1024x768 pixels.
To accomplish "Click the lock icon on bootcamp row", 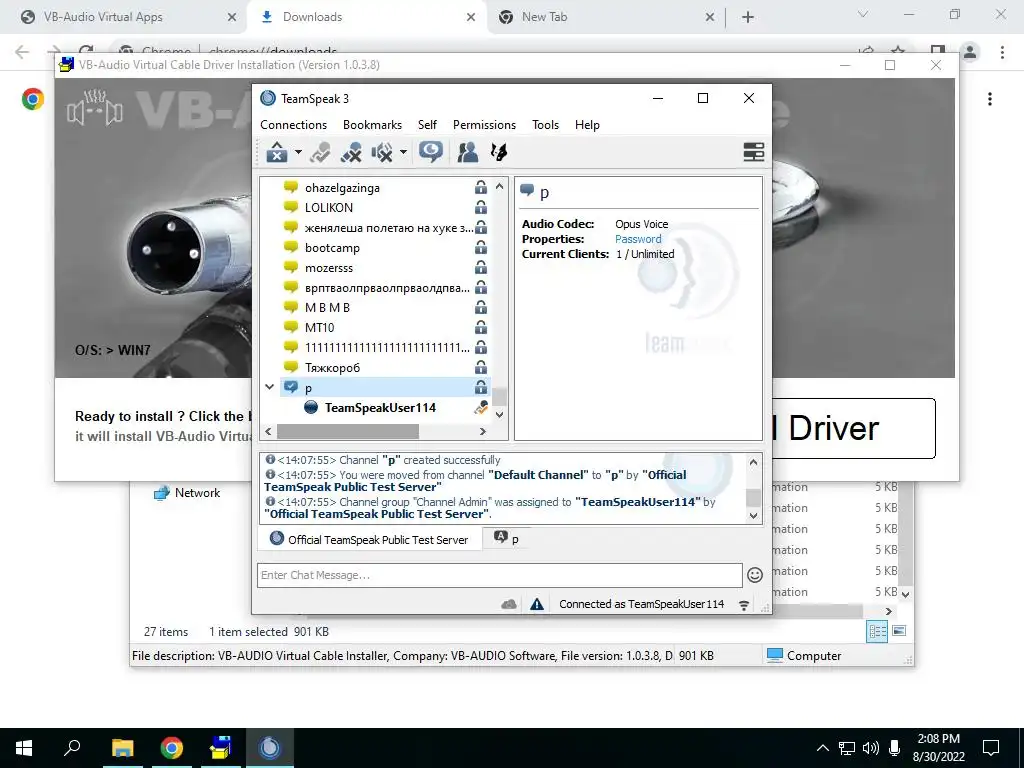I will (481, 248).
